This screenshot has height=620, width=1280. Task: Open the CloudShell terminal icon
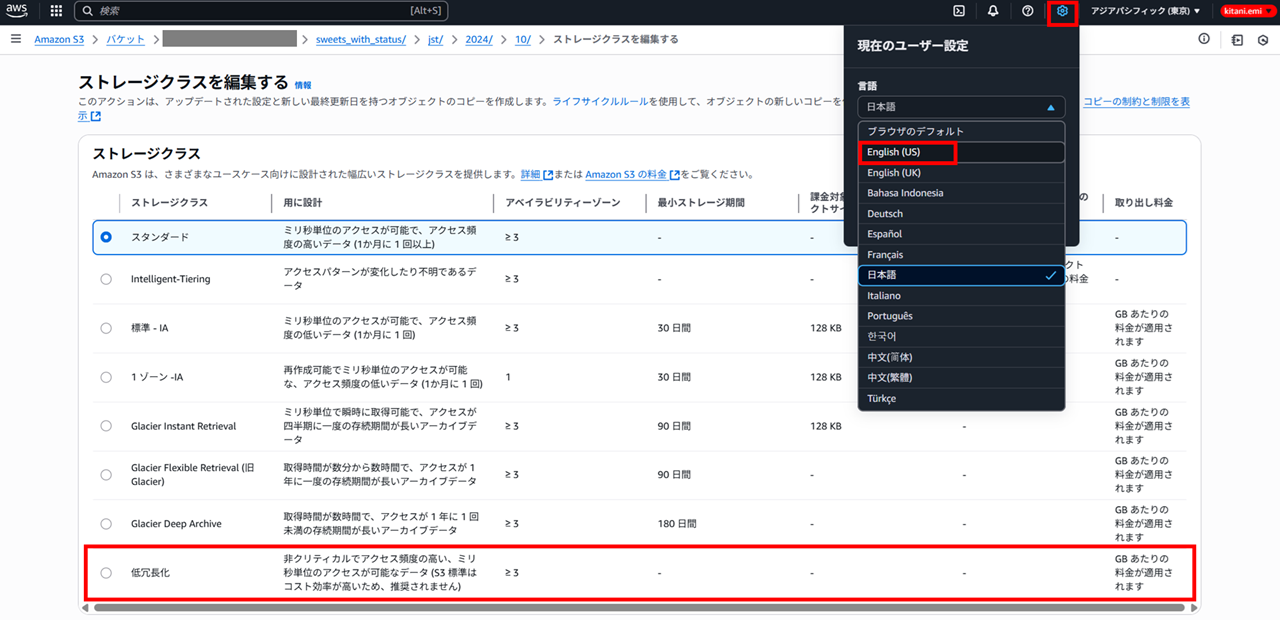click(x=959, y=11)
